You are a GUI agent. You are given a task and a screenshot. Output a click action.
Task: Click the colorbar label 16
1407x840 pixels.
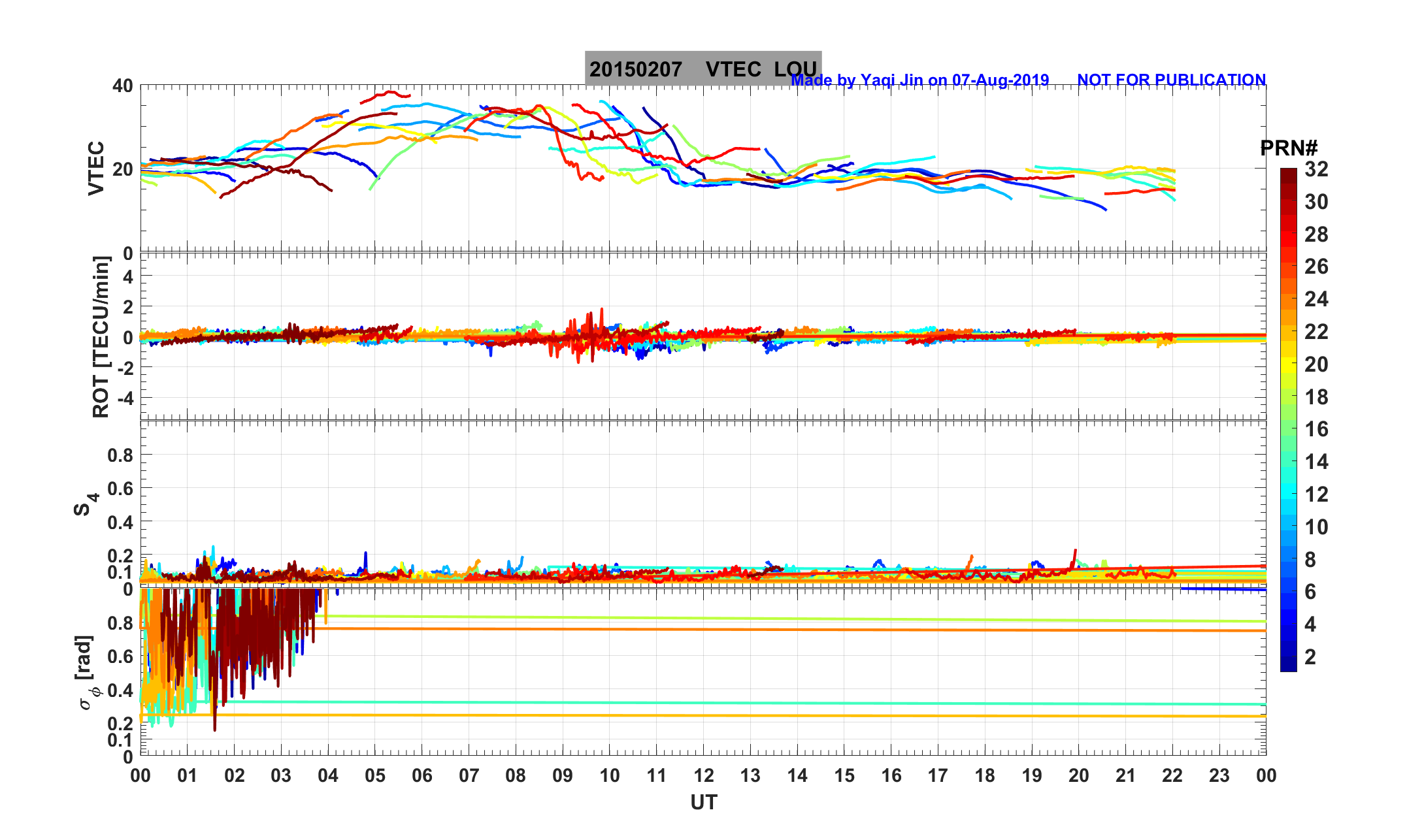(x=1316, y=429)
